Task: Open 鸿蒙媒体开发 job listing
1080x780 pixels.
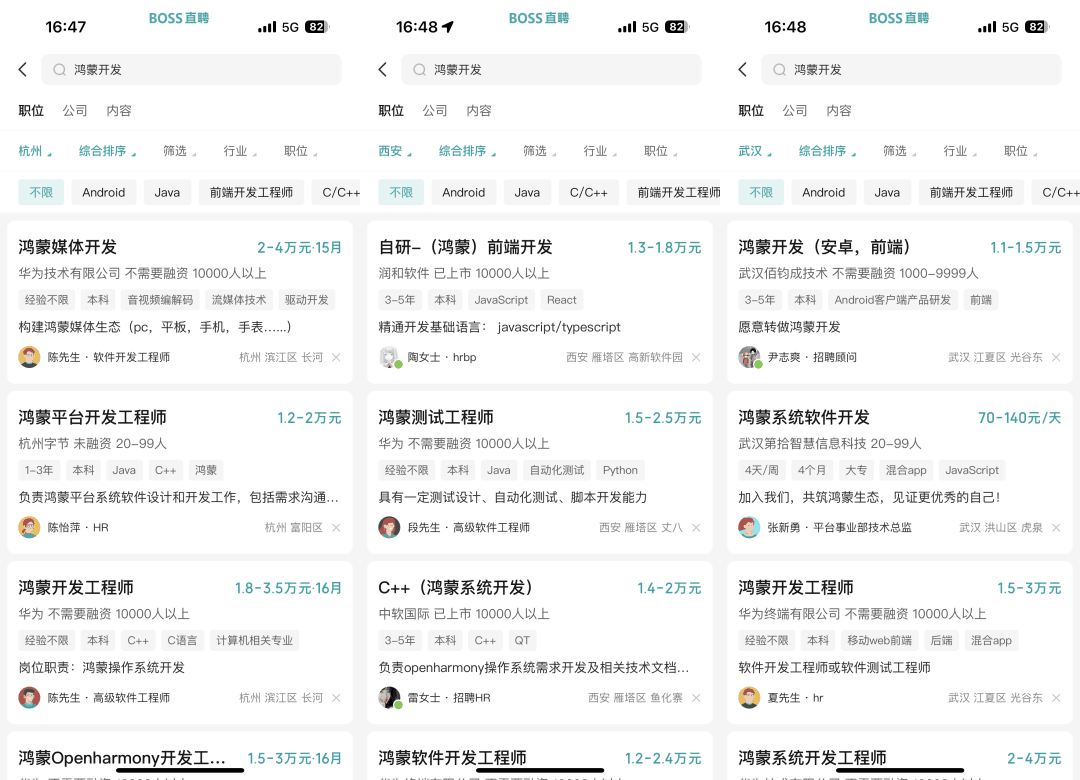Action: coord(180,302)
